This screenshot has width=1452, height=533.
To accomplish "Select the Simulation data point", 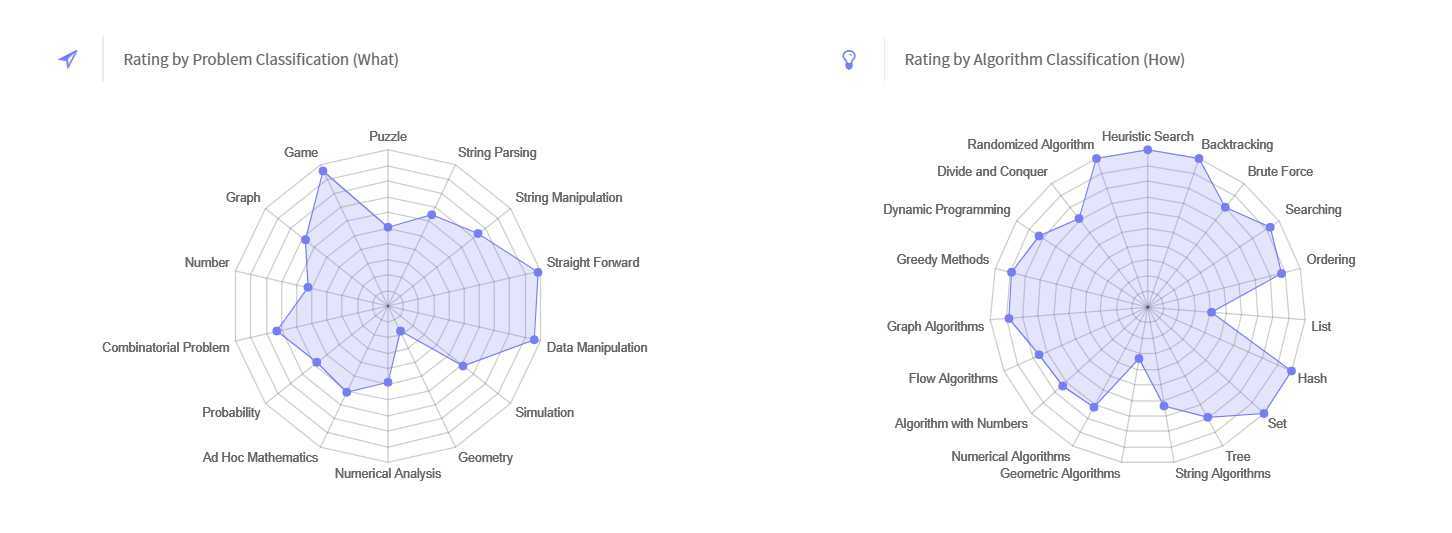I will click(462, 366).
